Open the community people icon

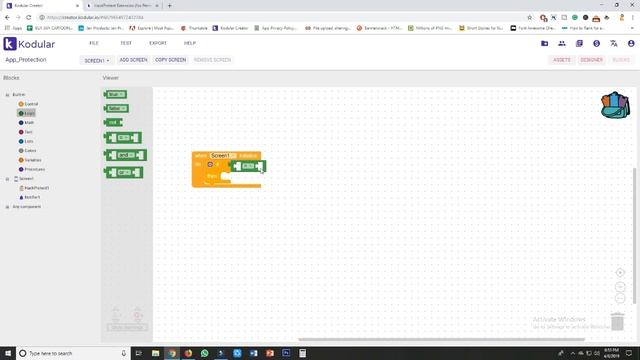coord(562,43)
